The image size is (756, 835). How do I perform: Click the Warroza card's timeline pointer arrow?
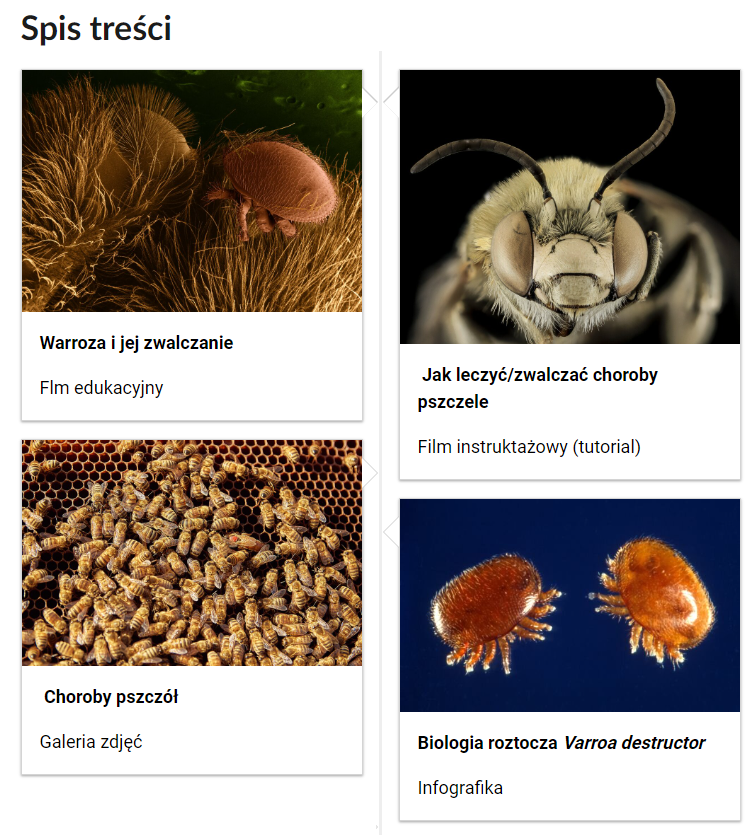[x=370, y=100]
